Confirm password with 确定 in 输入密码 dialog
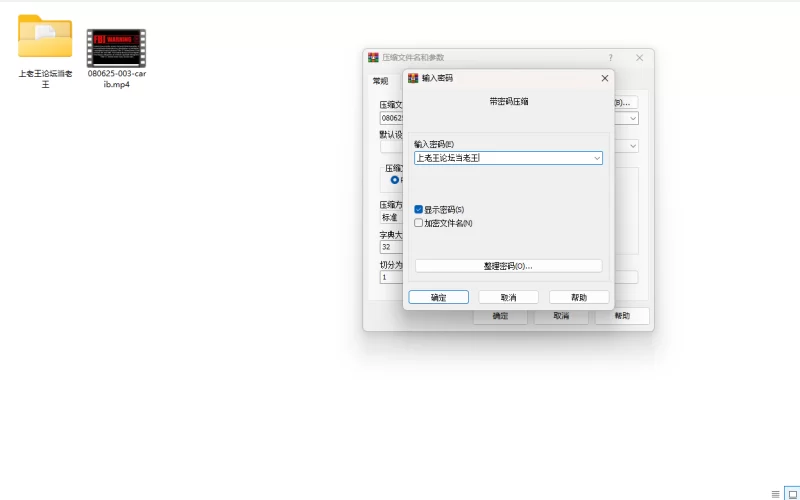The width and height of the screenshot is (800, 500). click(x=438, y=297)
